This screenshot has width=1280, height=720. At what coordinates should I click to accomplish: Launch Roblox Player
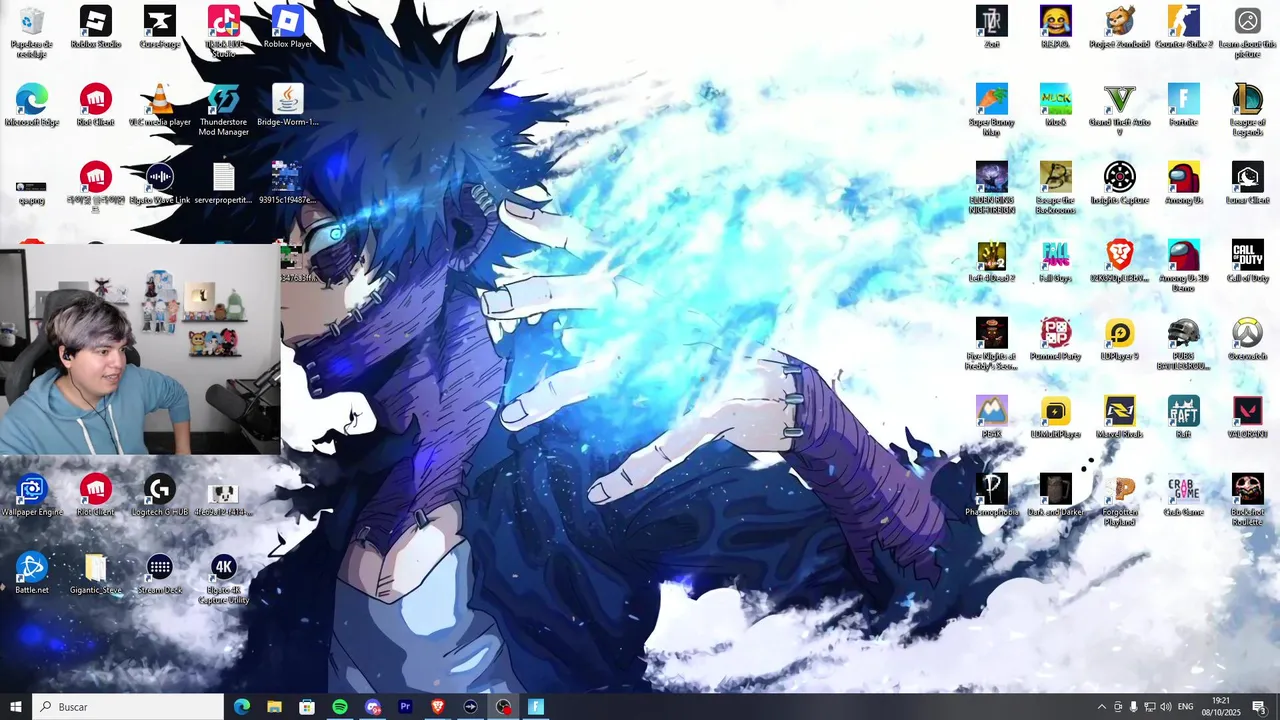[x=288, y=27]
